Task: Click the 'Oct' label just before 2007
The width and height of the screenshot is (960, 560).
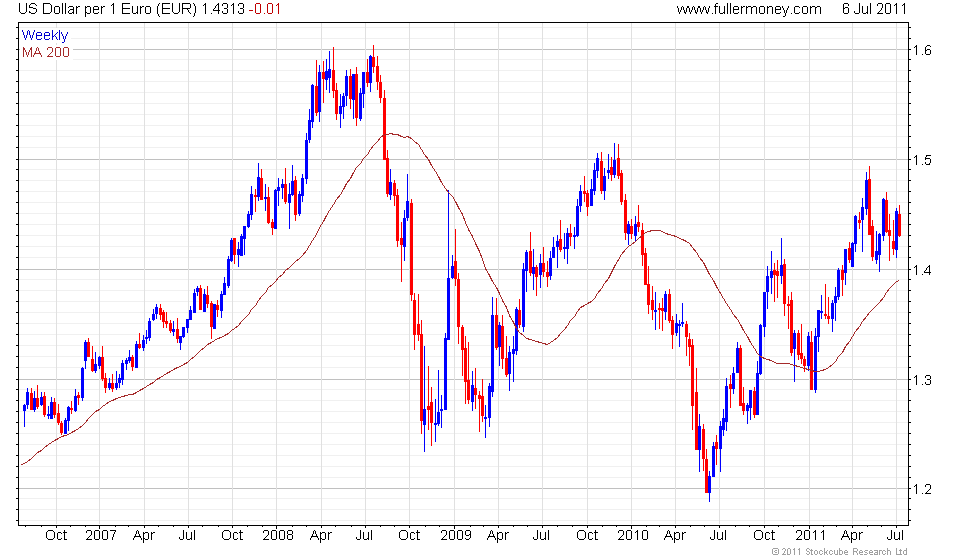Action: 56,536
